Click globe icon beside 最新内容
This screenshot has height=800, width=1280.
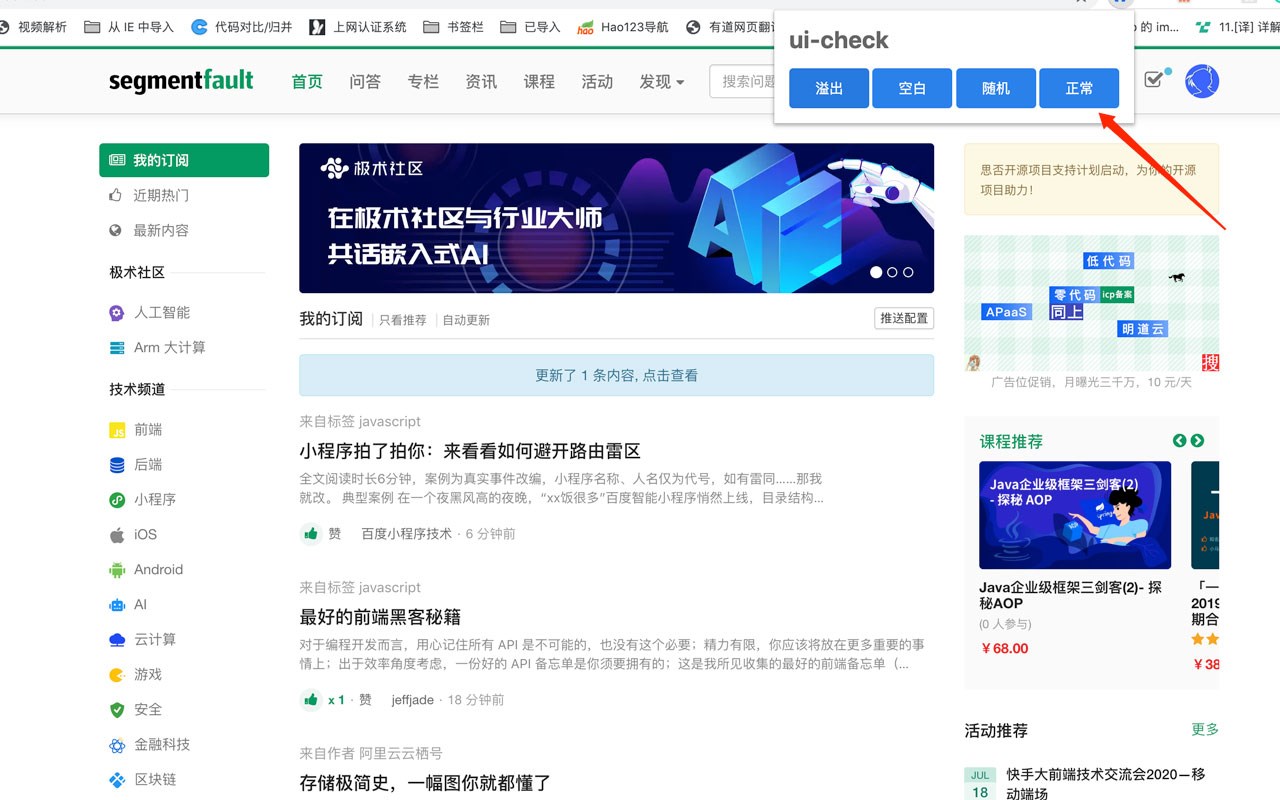pyautogui.click(x=116, y=230)
